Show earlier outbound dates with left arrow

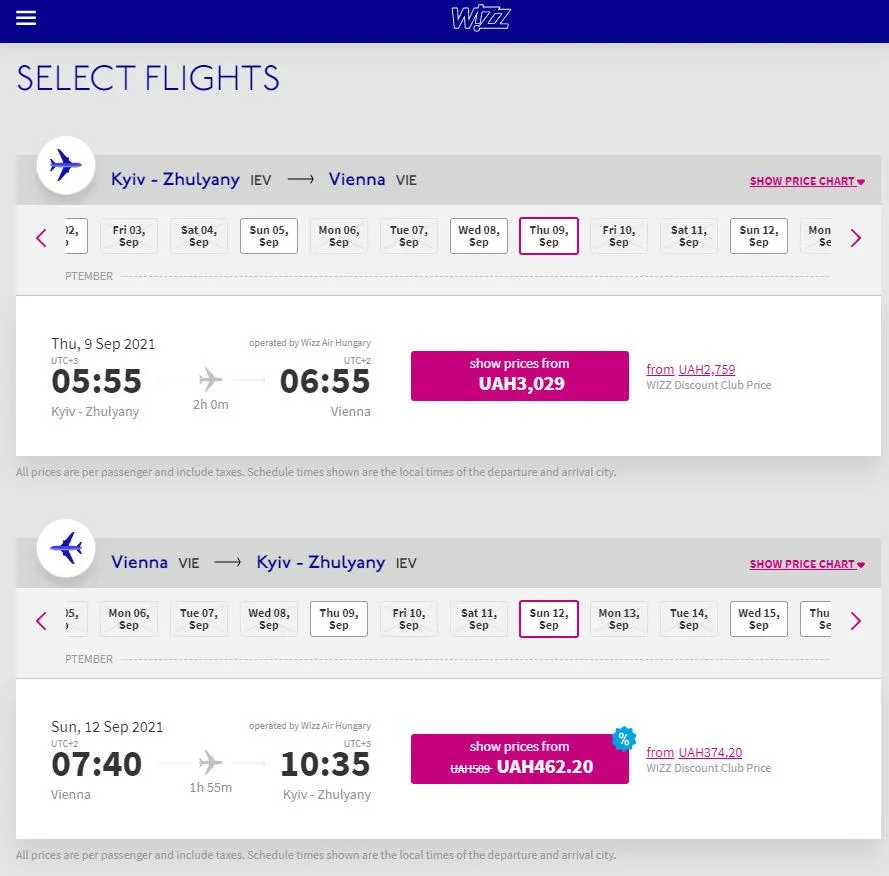pyautogui.click(x=41, y=238)
